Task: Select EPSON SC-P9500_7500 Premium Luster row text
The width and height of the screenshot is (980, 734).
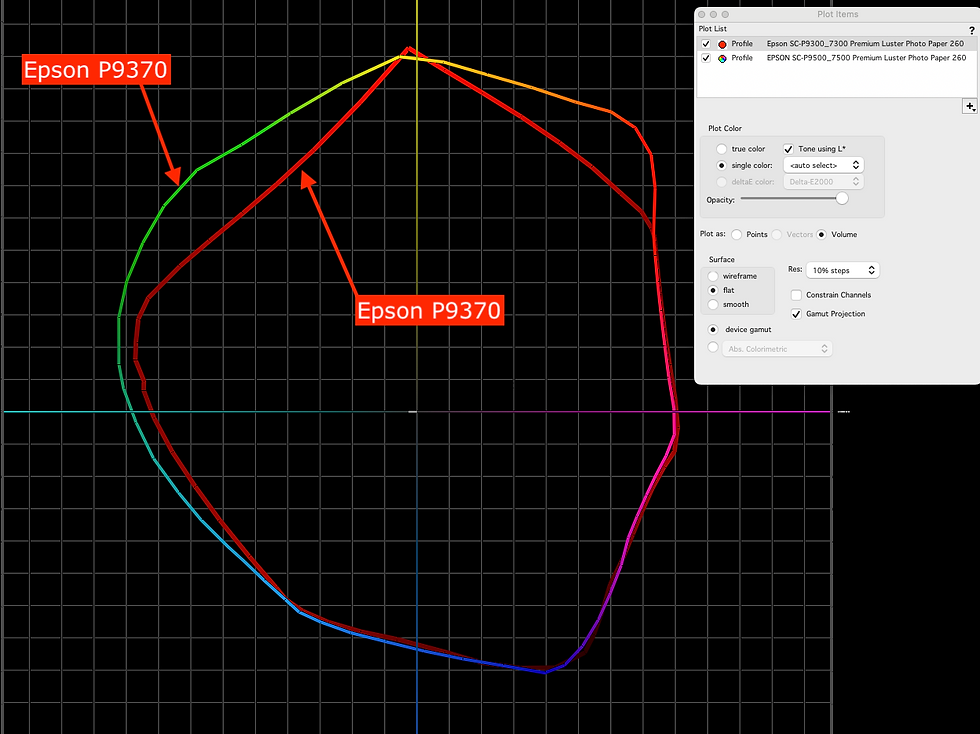Action: tap(866, 58)
